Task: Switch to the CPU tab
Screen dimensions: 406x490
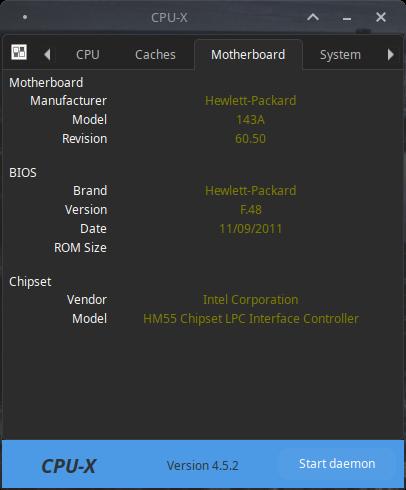Action: coord(88,55)
